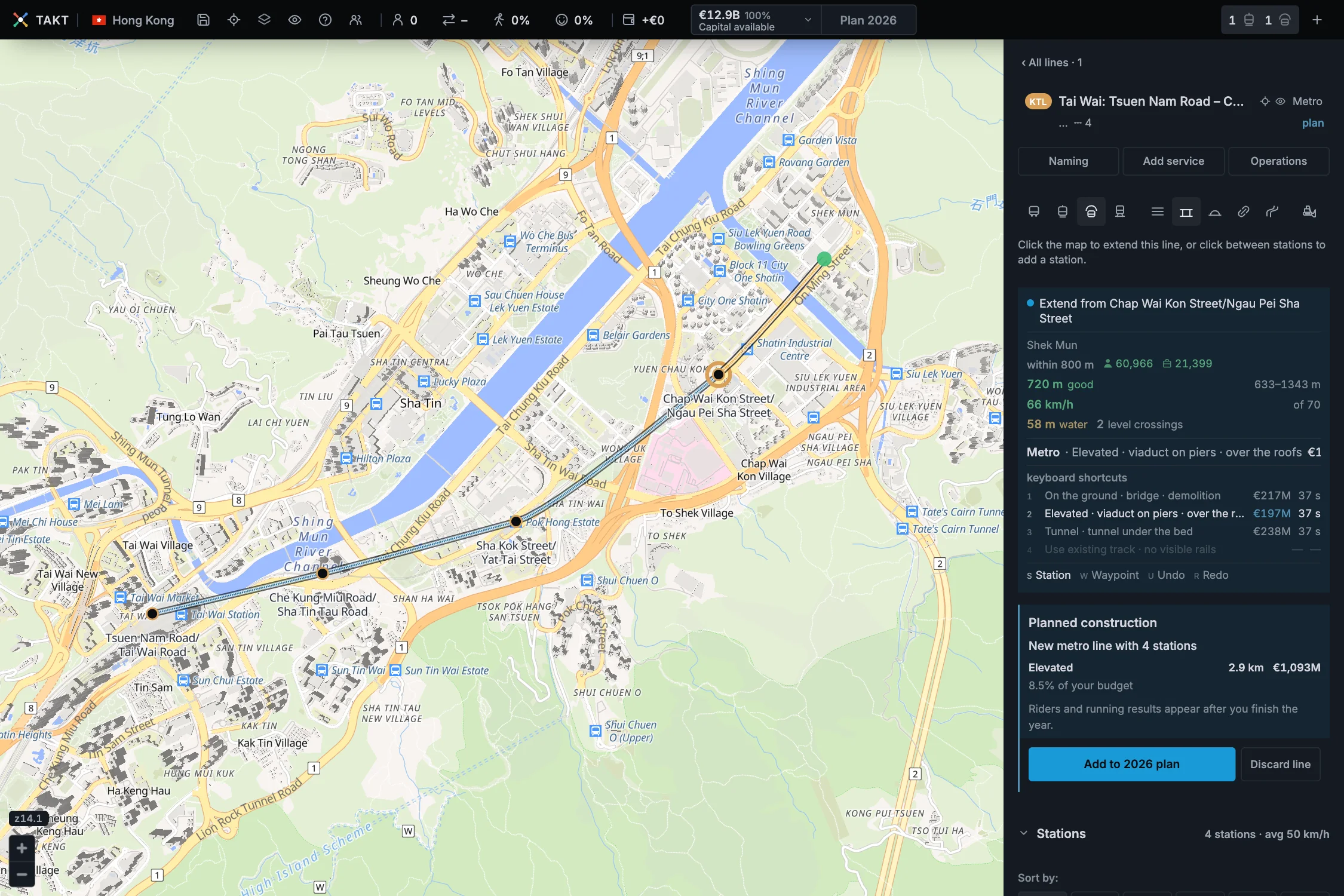Click the tram line counter icon
1344x896 pixels.
pyautogui.click(x=1248, y=20)
